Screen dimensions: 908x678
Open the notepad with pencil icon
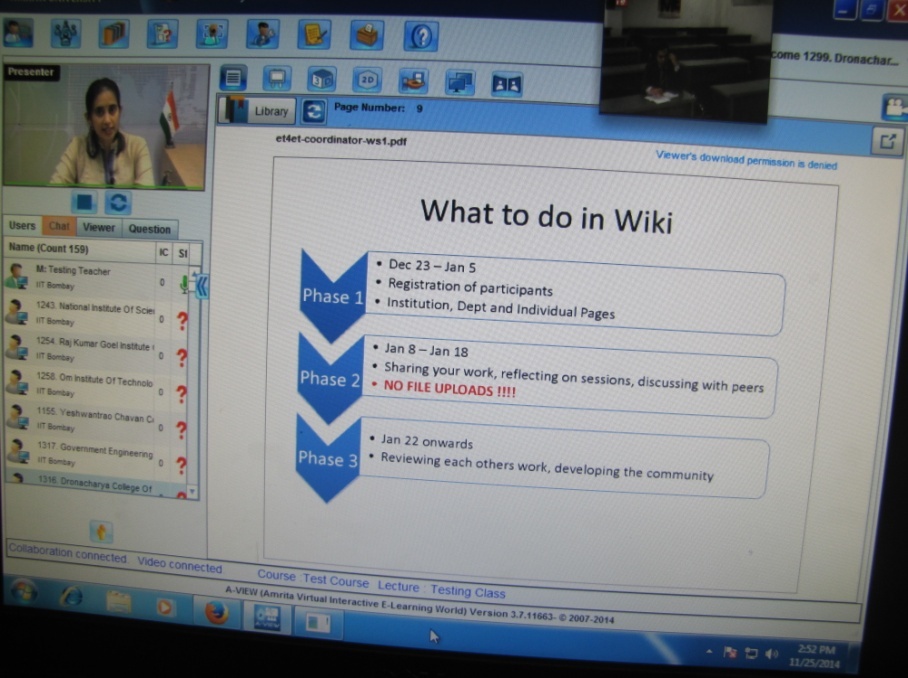314,35
